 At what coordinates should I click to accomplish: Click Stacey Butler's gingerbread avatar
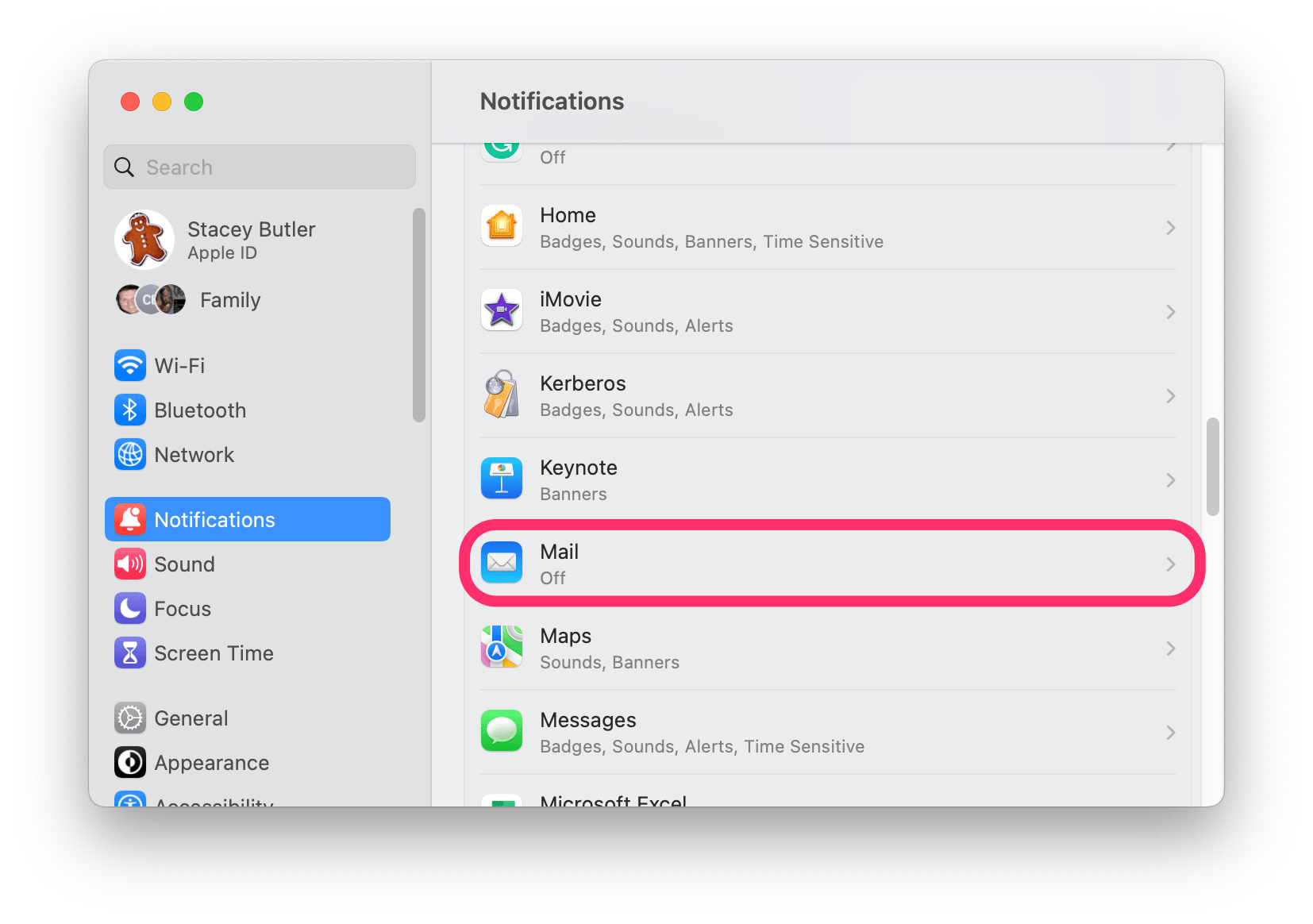(x=144, y=240)
